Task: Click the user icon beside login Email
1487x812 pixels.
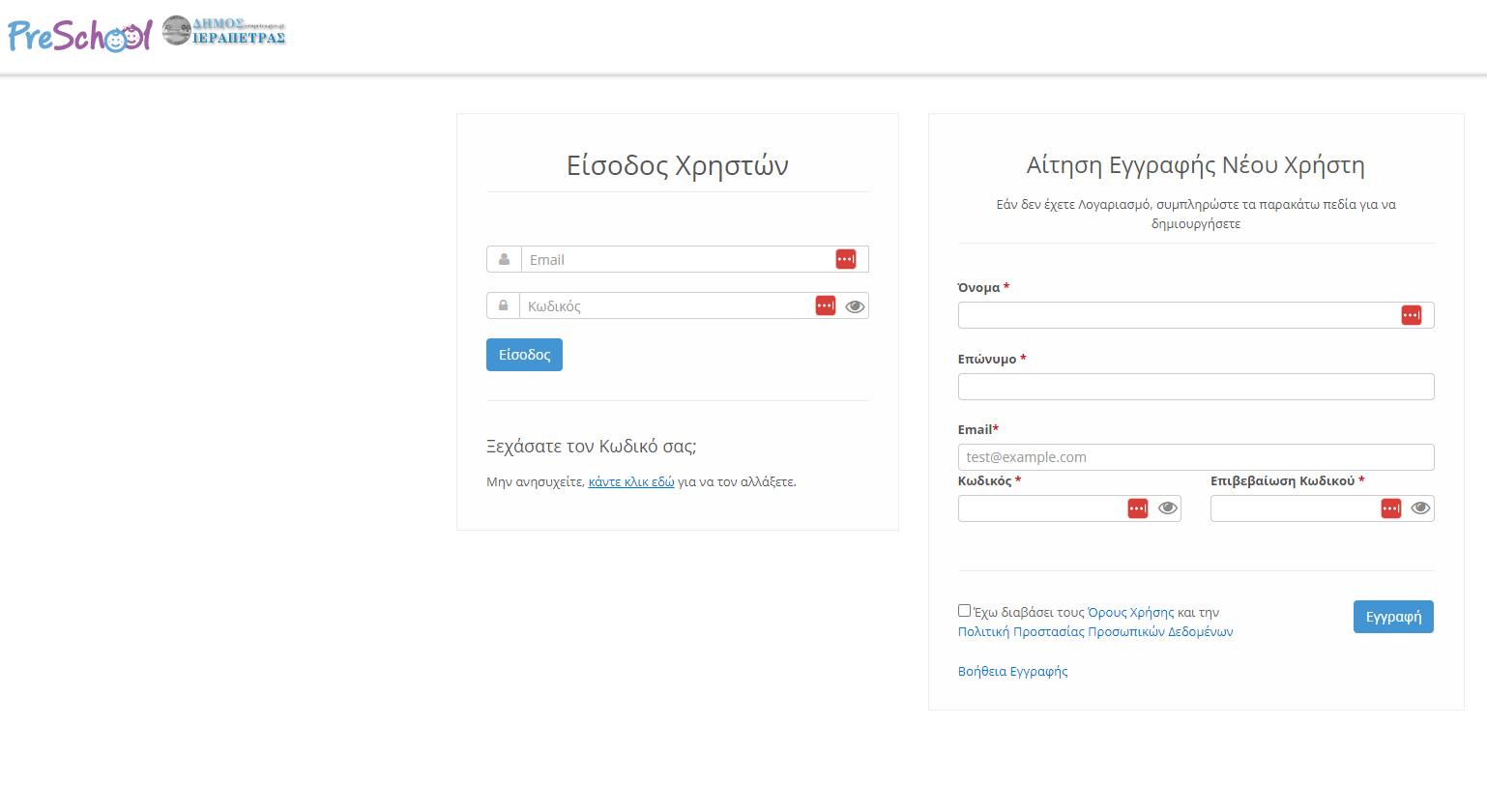Action: pyautogui.click(x=504, y=259)
